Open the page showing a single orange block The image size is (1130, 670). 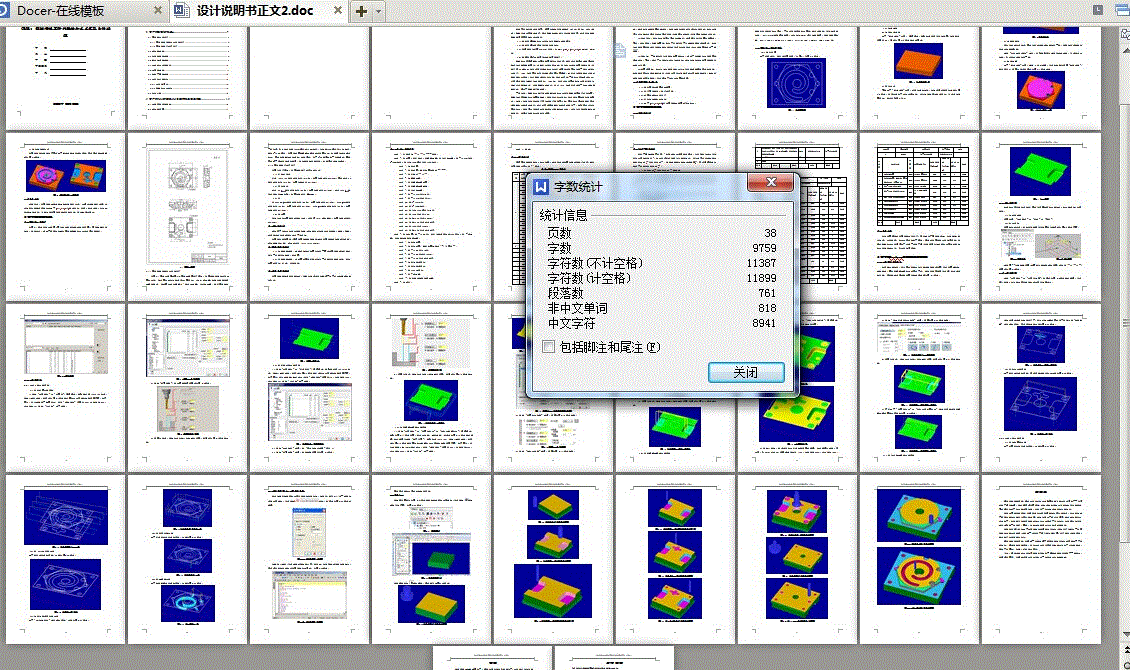[919, 78]
